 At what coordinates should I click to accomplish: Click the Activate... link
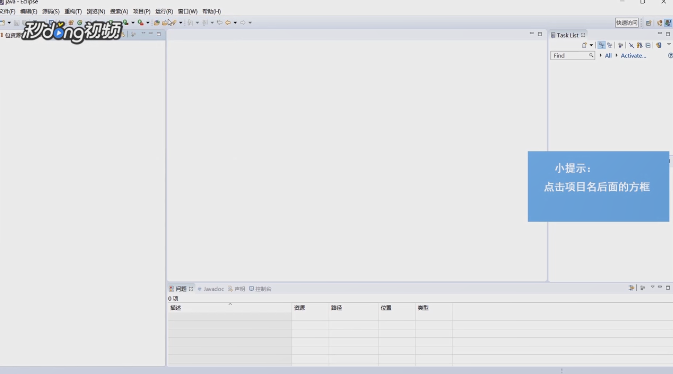point(633,56)
